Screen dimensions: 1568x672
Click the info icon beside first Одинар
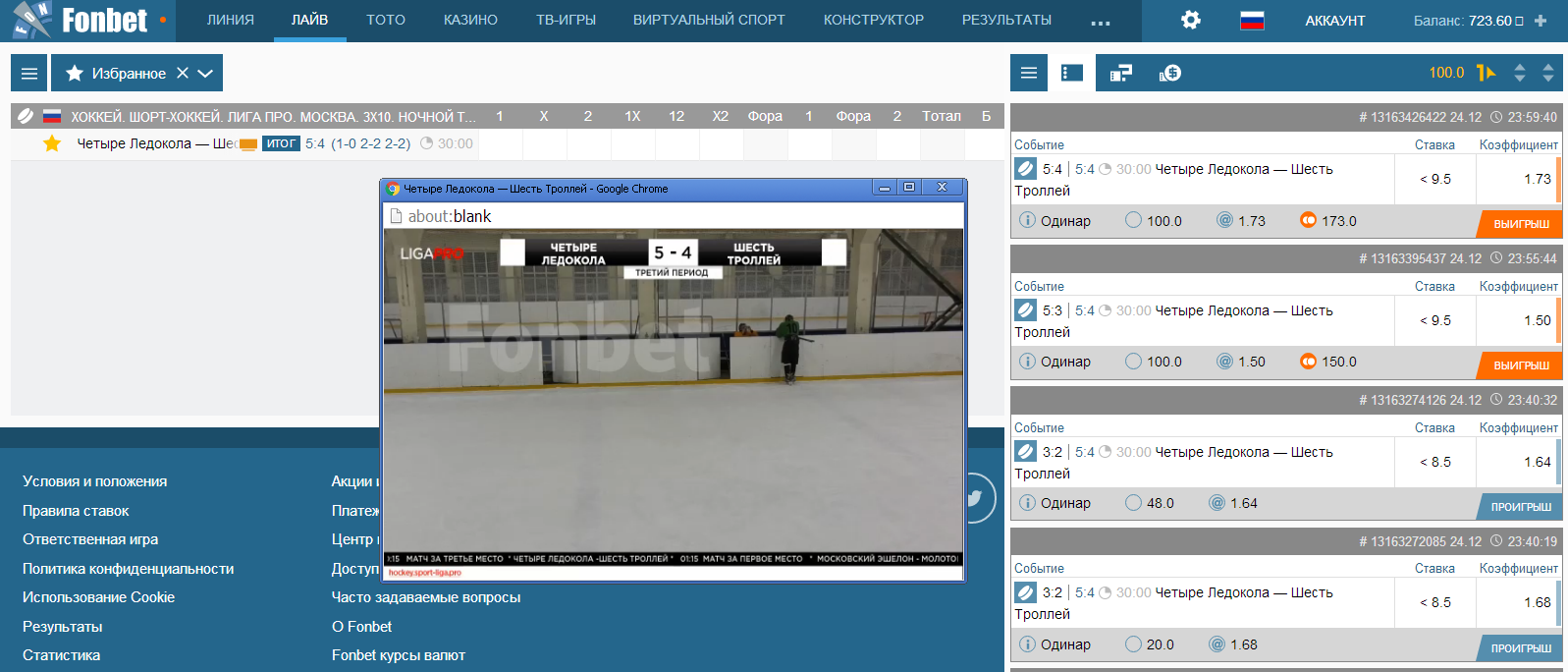pos(1027,220)
